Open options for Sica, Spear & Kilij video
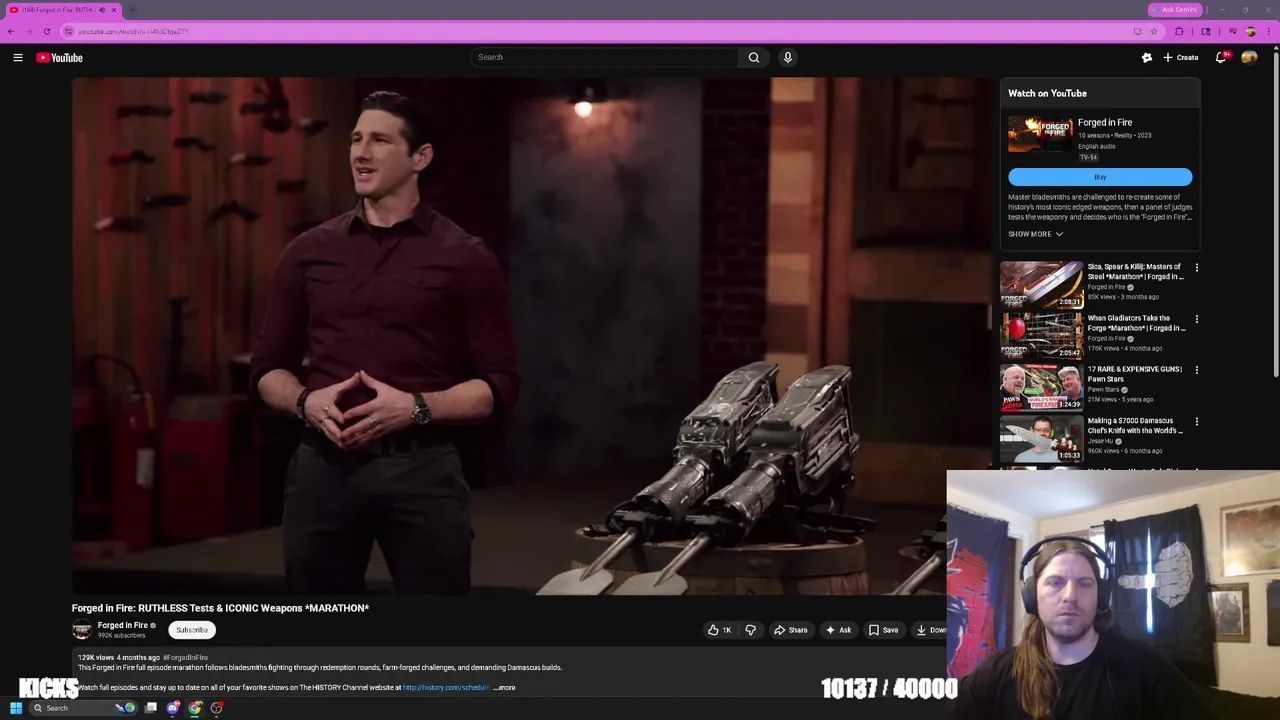1280x720 pixels. tap(1196, 268)
